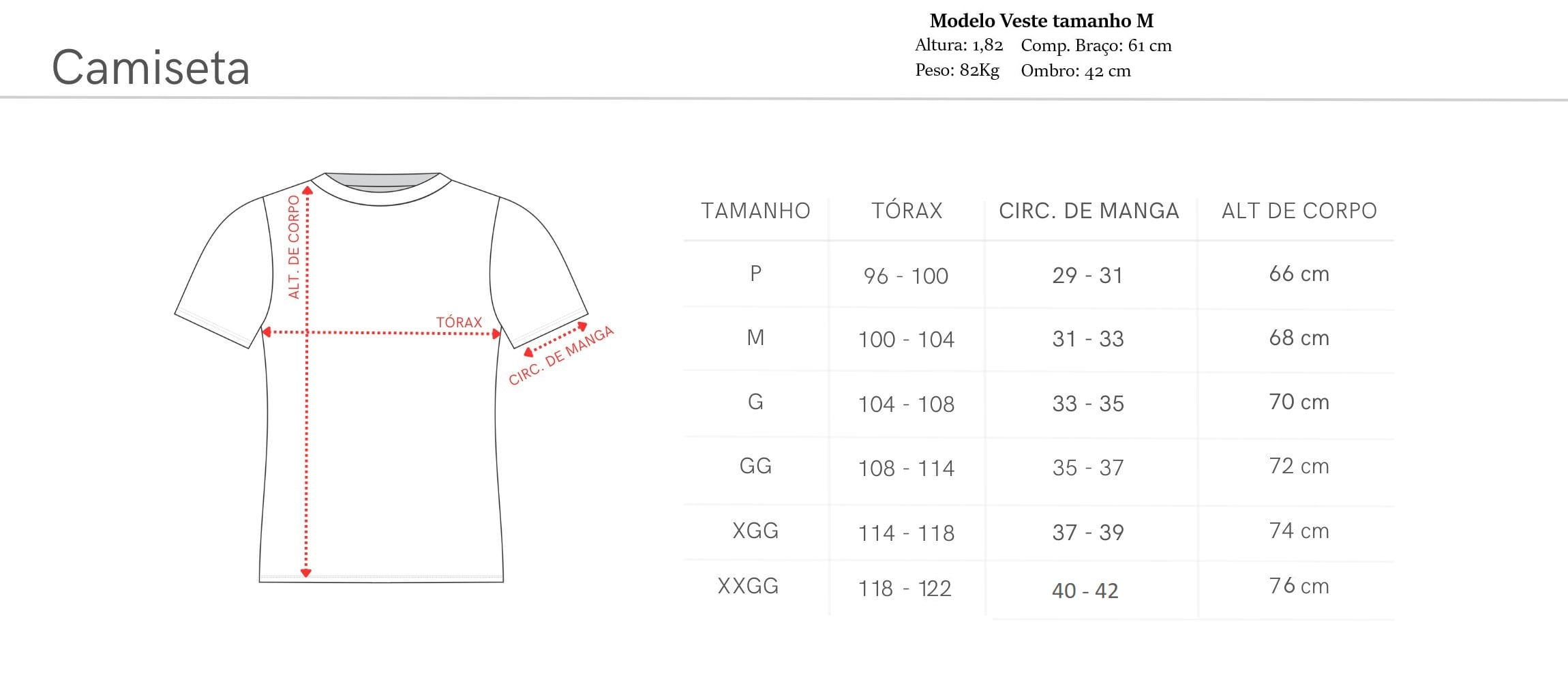This screenshot has width=1568, height=682.
Task: Click the ALT DE CORPO column header
Action: coord(1299,211)
